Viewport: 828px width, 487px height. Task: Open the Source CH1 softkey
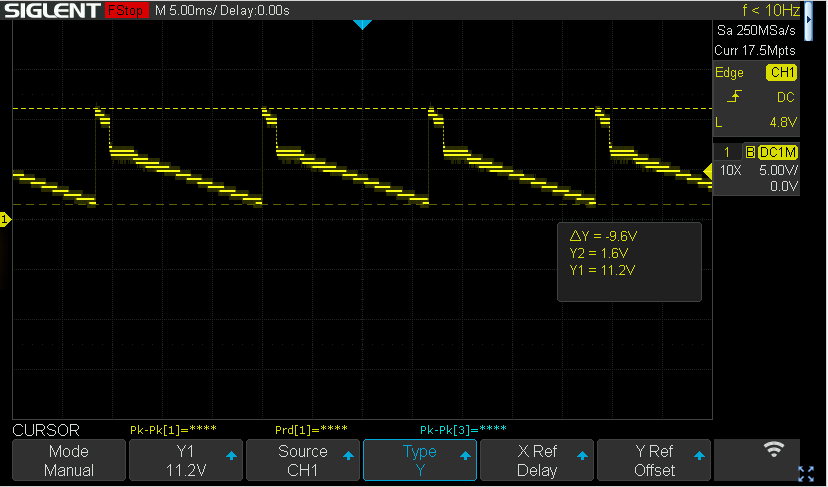[x=303, y=460]
